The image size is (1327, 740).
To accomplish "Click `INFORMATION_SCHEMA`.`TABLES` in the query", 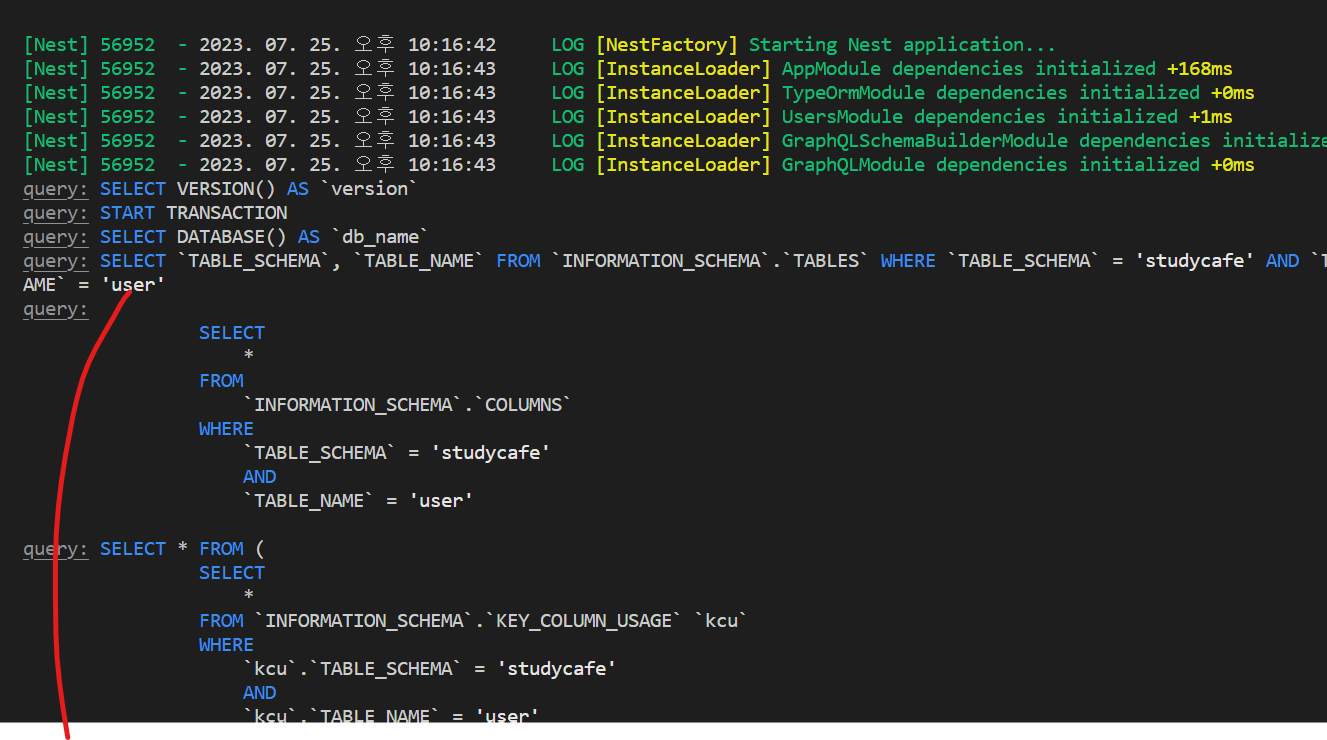I will [x=711, y=261].
